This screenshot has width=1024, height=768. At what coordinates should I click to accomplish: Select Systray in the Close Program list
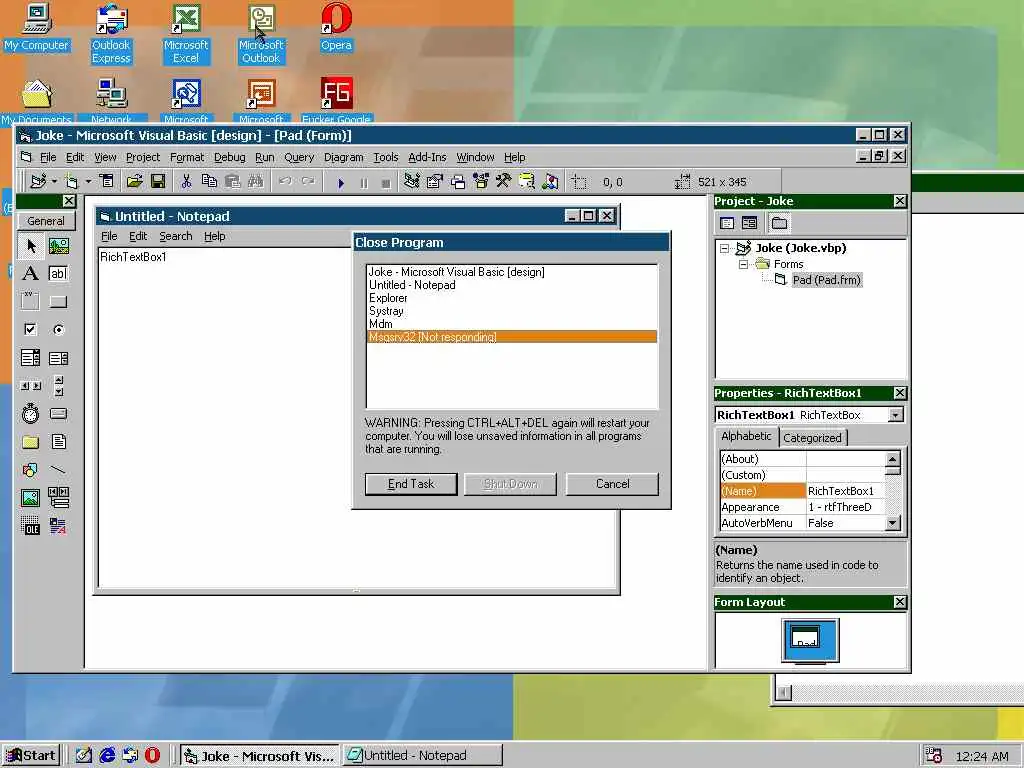click(512, 311)
